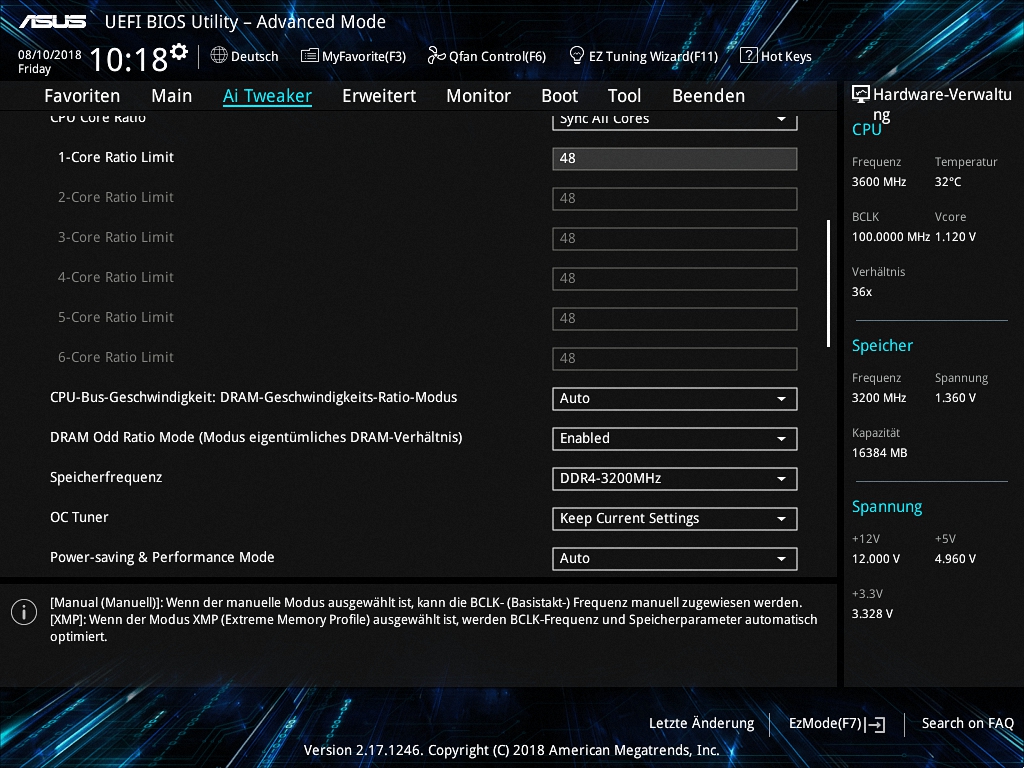
Task: Click the +5V value 4.960 V
Action: coord(955,558)
